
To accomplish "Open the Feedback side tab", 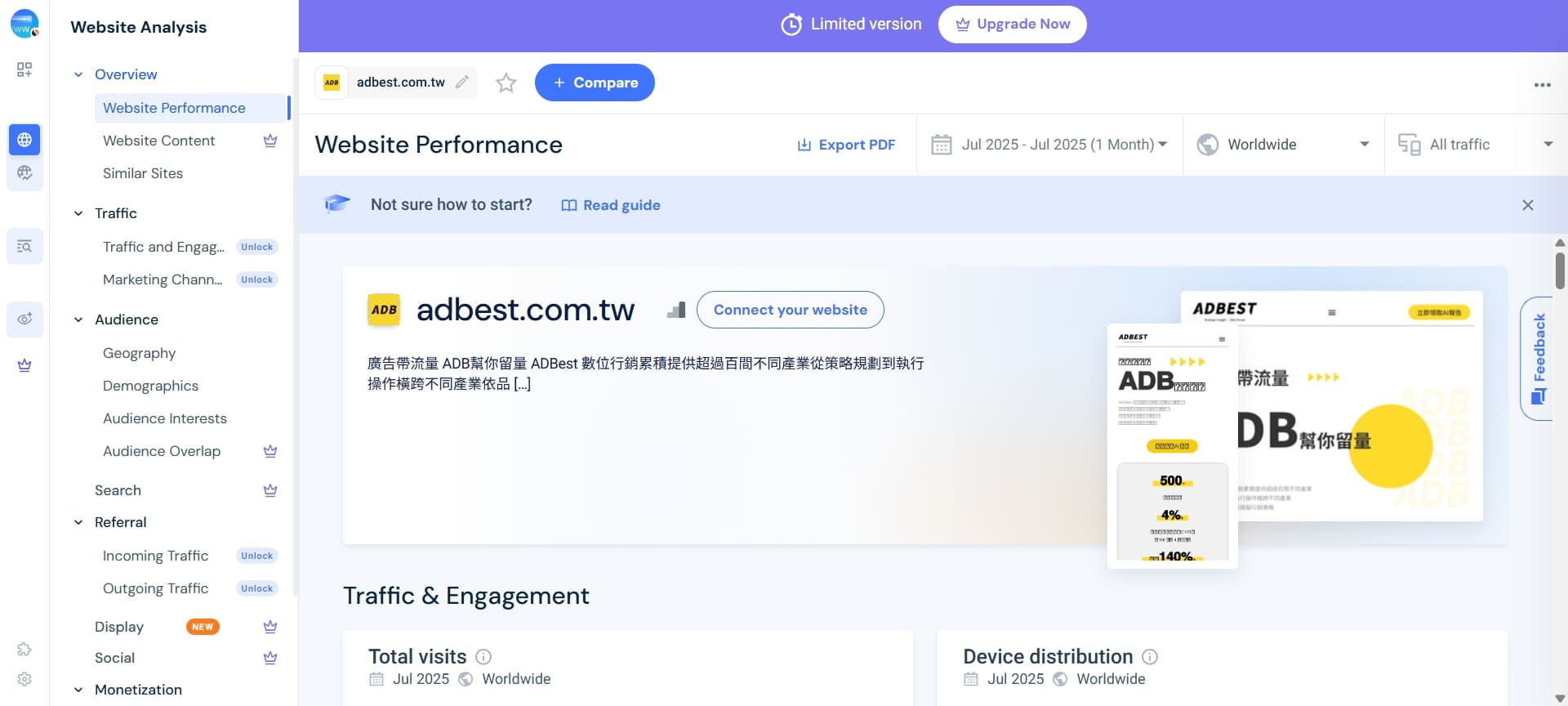I will (x=1538, y=359).
